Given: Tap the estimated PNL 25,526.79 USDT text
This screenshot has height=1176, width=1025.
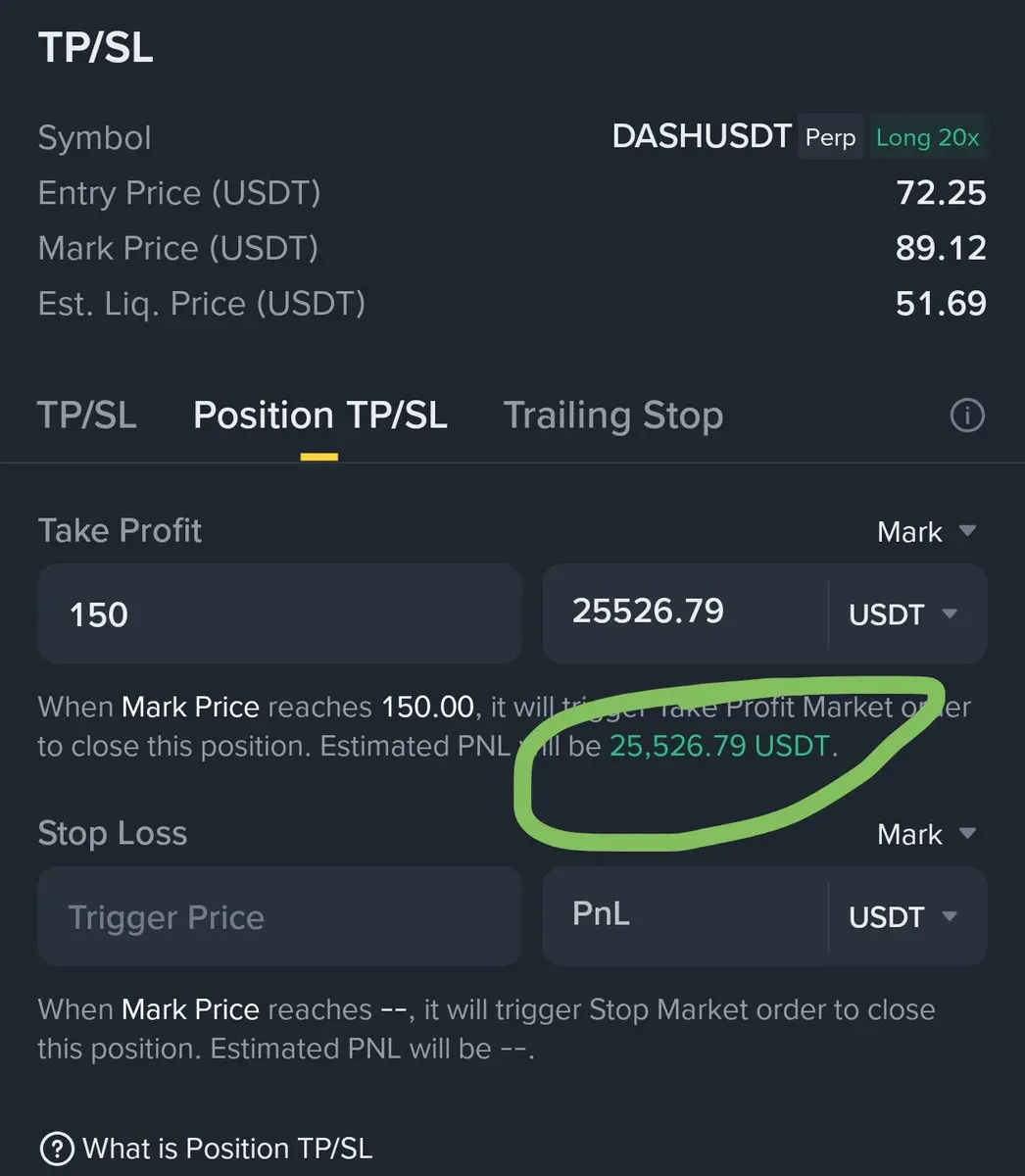Looking at the screenshot, I should pyautogui.click(x=720, y=747).
